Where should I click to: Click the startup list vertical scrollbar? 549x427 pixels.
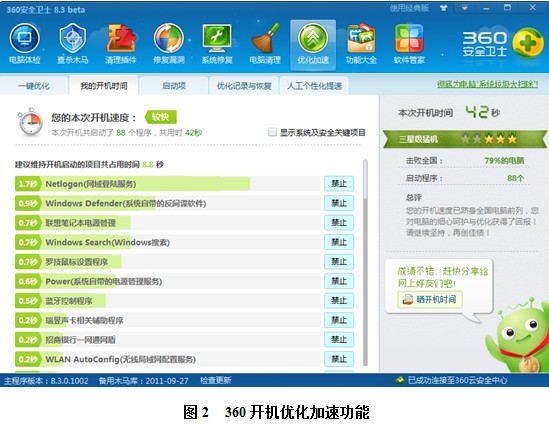click(365, 262)
